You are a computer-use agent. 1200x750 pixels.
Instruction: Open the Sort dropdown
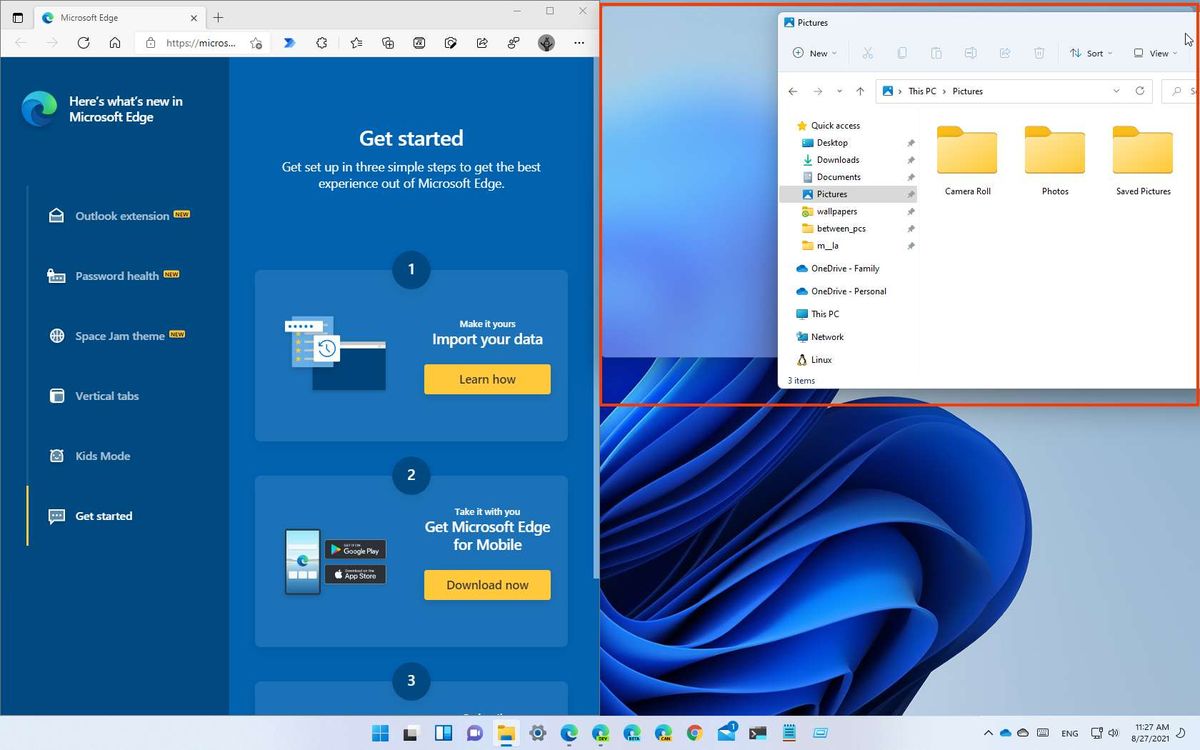(x=1090, y=53)
